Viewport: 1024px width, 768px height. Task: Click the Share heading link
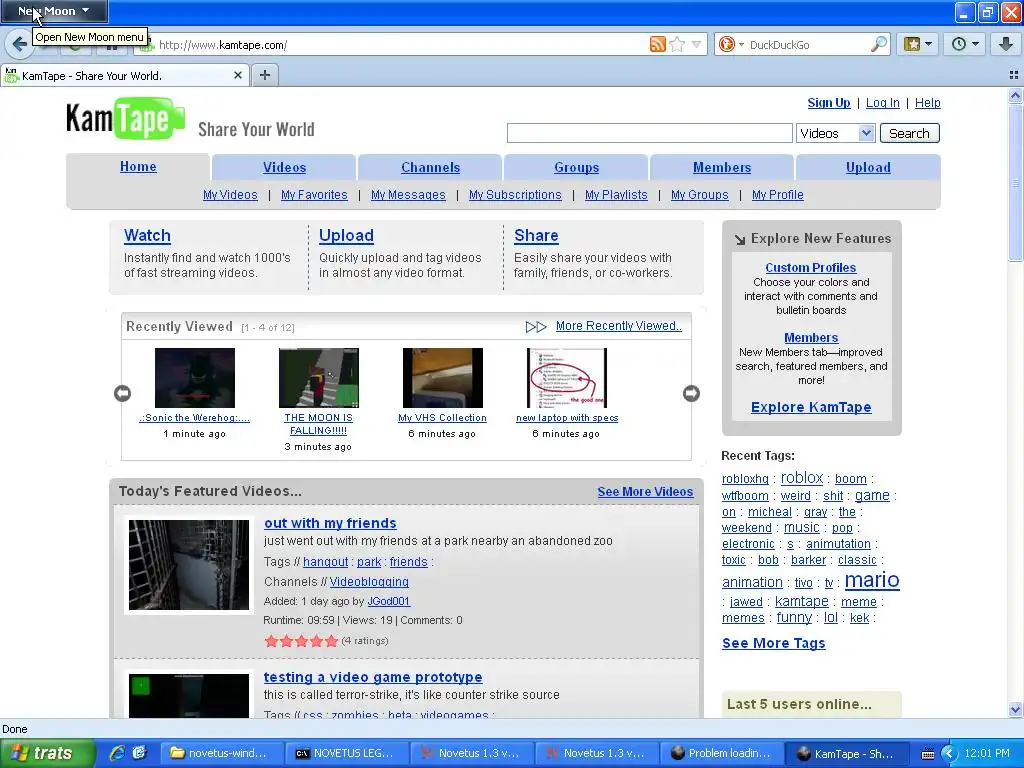point(536,235)
